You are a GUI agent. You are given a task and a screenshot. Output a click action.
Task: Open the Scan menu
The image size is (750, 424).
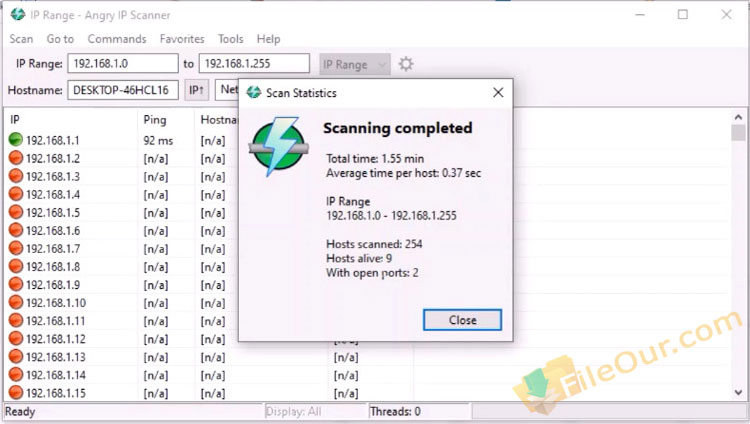coord(22,39)
